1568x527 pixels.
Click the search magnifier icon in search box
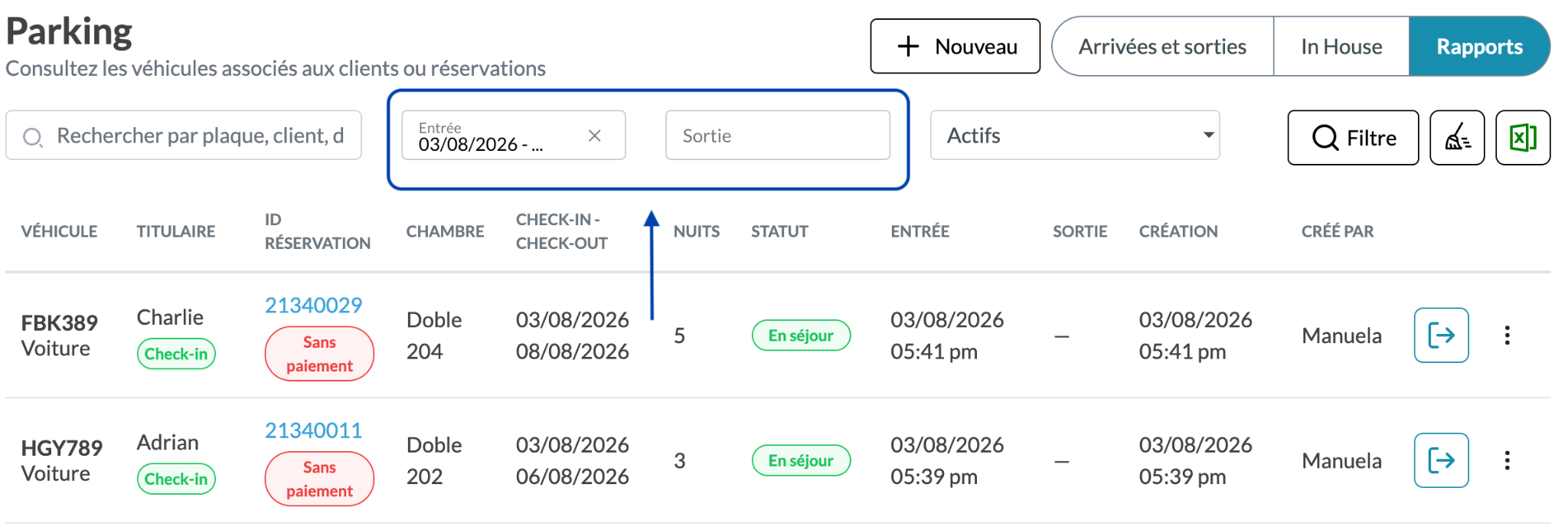tap(32, 137)
